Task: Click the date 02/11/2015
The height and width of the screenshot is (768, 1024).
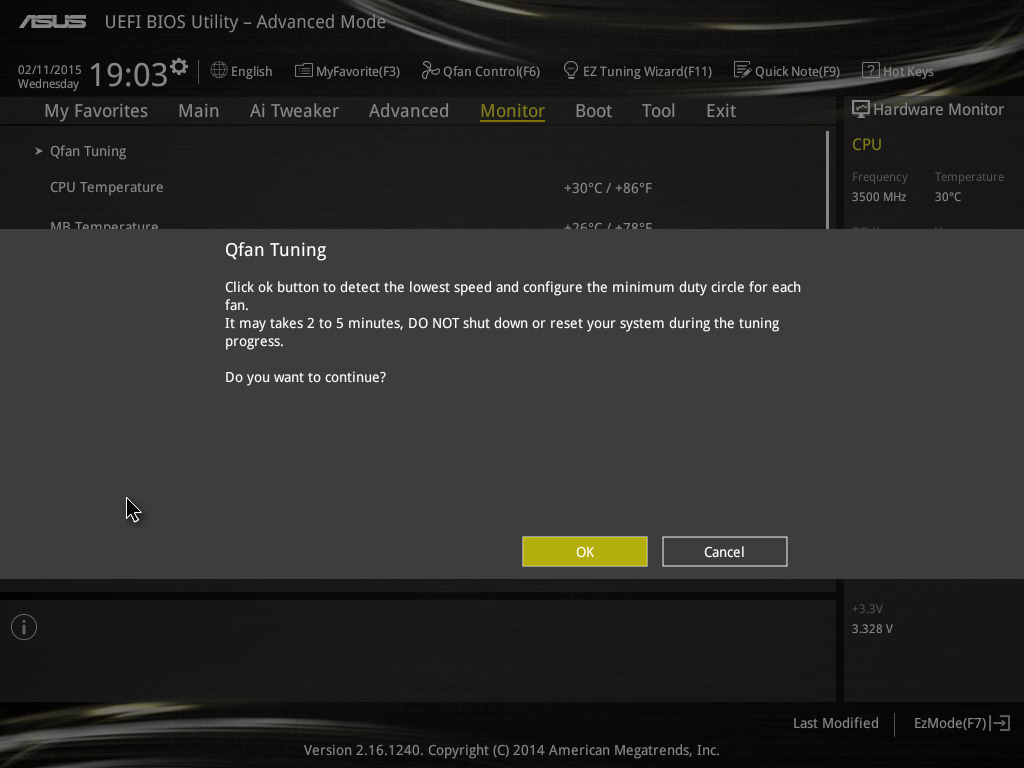Action: 50,70
